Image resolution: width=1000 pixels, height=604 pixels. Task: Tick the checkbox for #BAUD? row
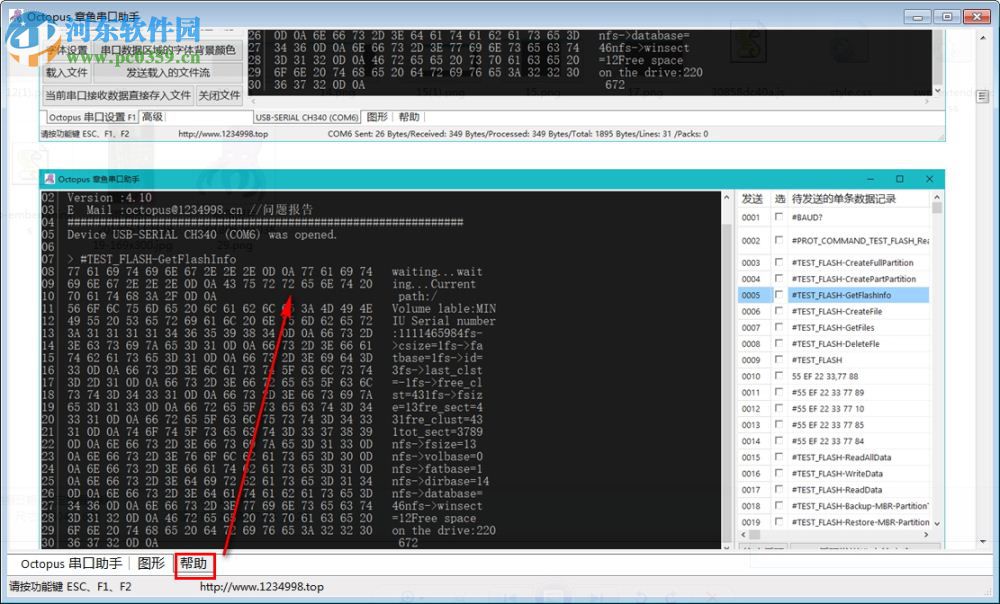[779, 217]
